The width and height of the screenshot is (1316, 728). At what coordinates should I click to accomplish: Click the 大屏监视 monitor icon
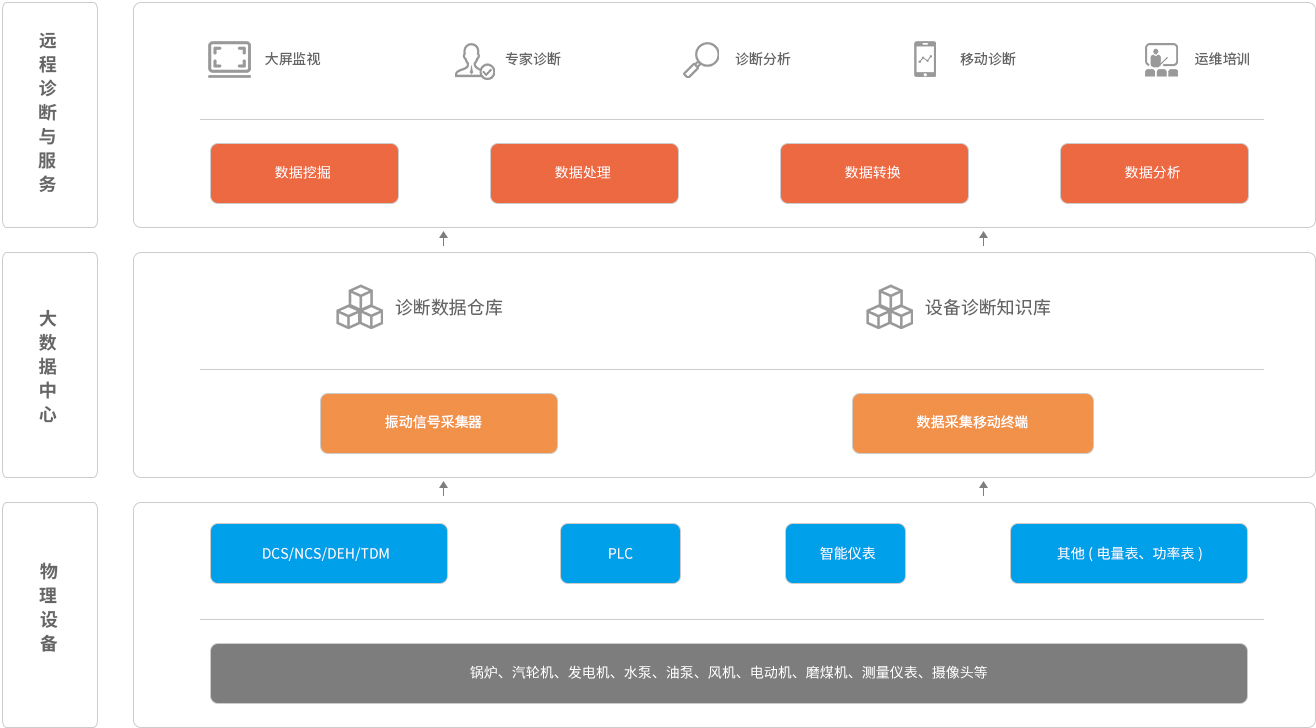tap(229, 58)
